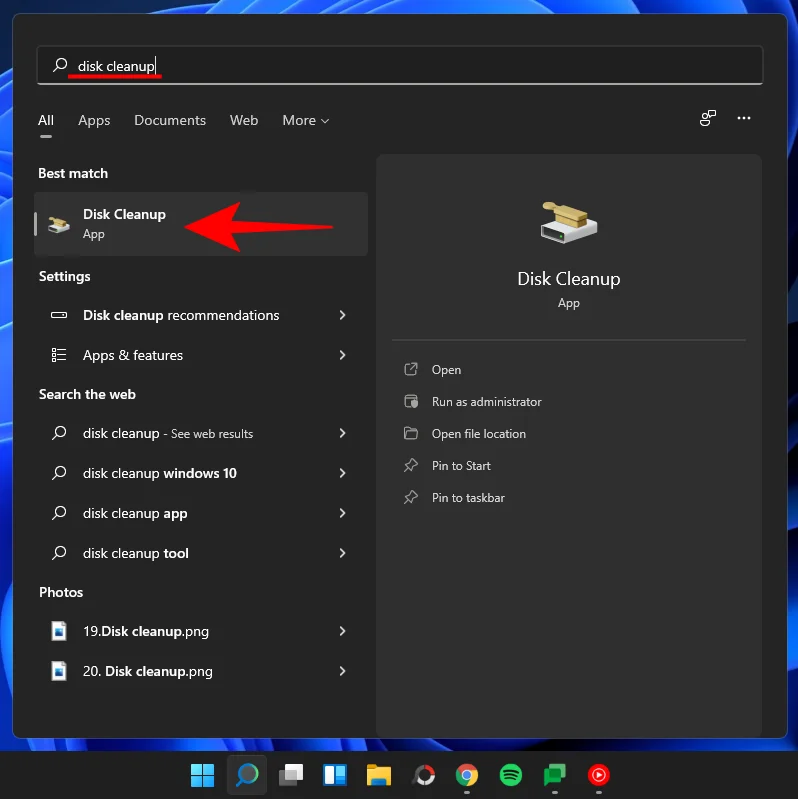Click the Pin to taskbar pin icon
Viewport: 798px width, 799px height.
[411, 497]
